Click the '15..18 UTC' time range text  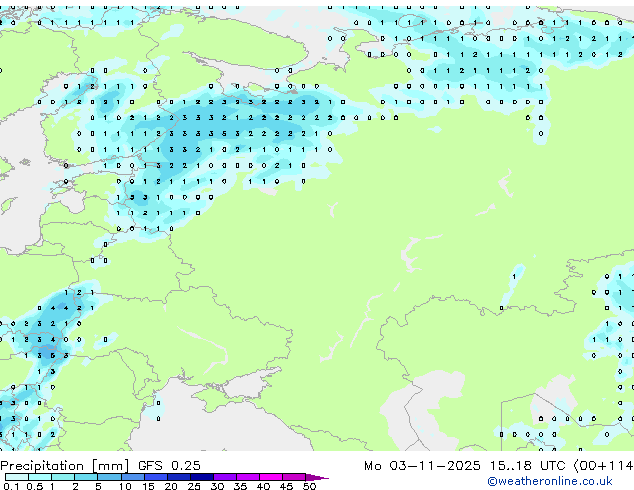pyautogui.click(x=527, y=466)
